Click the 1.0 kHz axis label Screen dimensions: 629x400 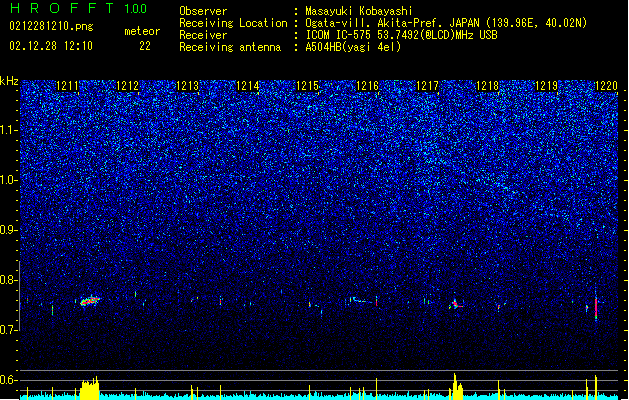pyautogui.click(x=9, y=180)
